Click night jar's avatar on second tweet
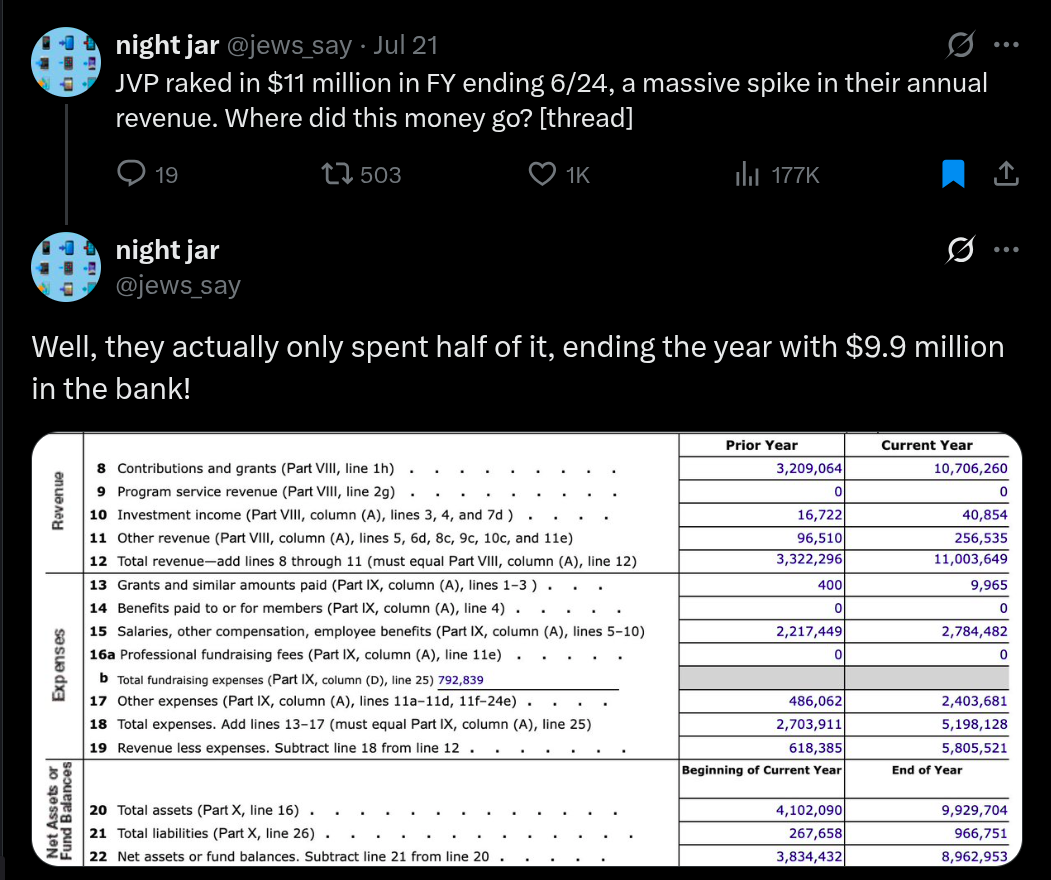The width and height of the screenshot is (1051, 880). pos(67,267)
